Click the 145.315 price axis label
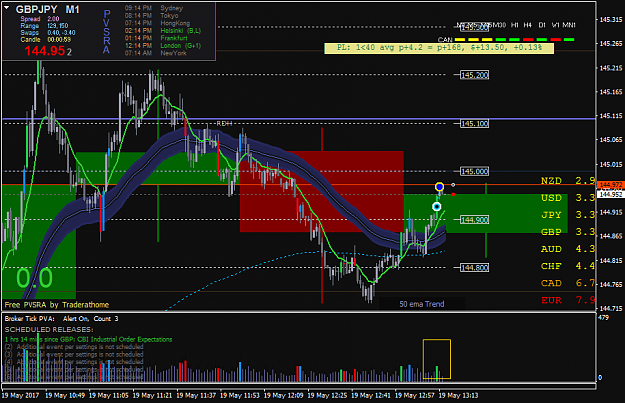Screen dimensions: 625x403 [x=611, y=20]
